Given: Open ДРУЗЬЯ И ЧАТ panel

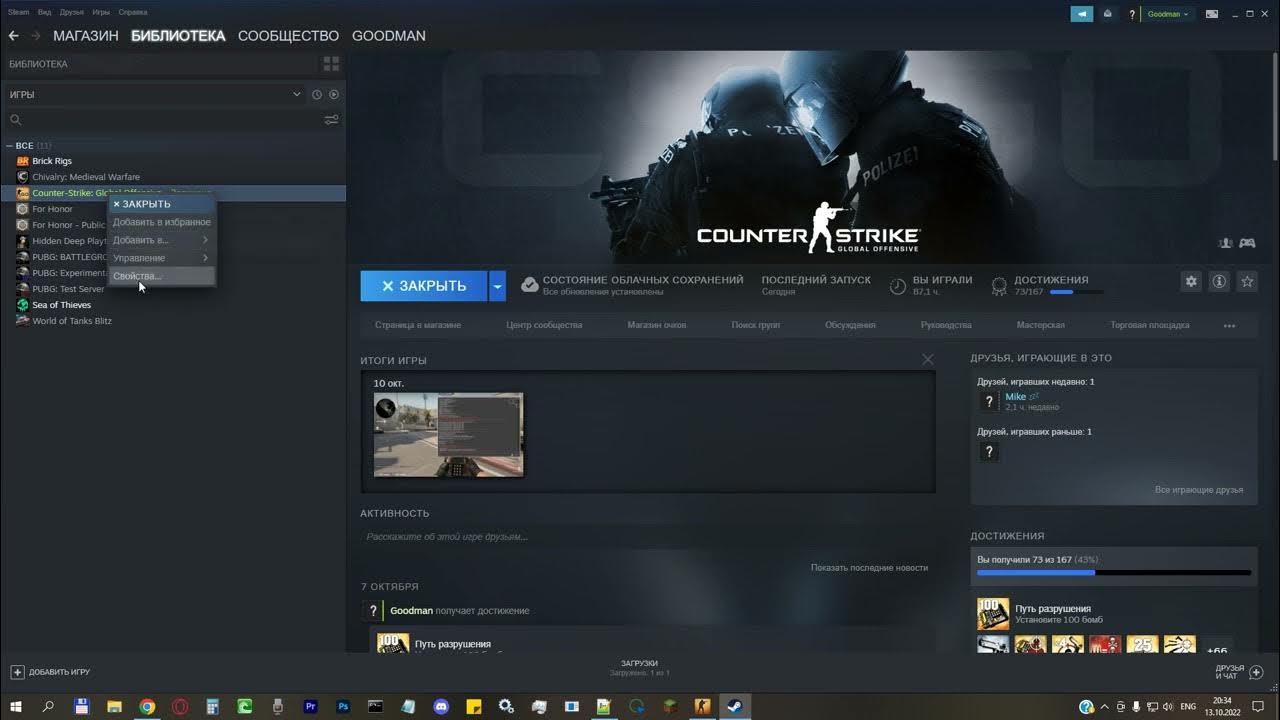Looking at the screenshot, I should 1239,672.
